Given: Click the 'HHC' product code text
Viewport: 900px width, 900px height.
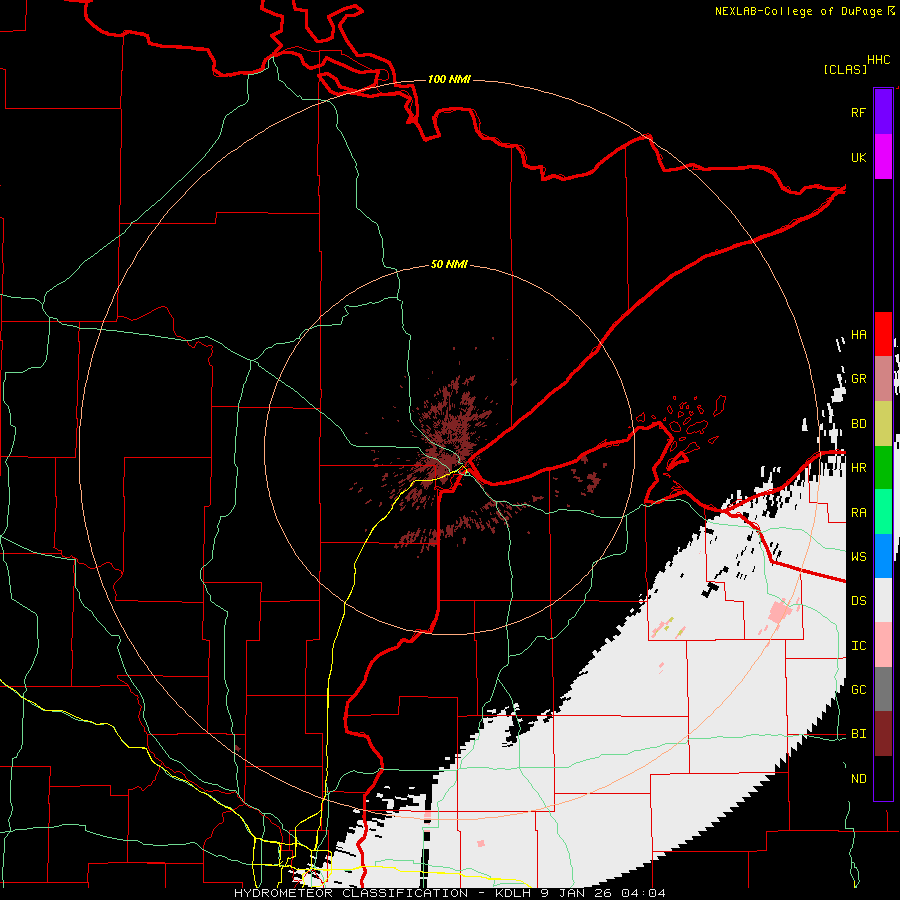Looking at the screenshot, I should coord(878,60).
